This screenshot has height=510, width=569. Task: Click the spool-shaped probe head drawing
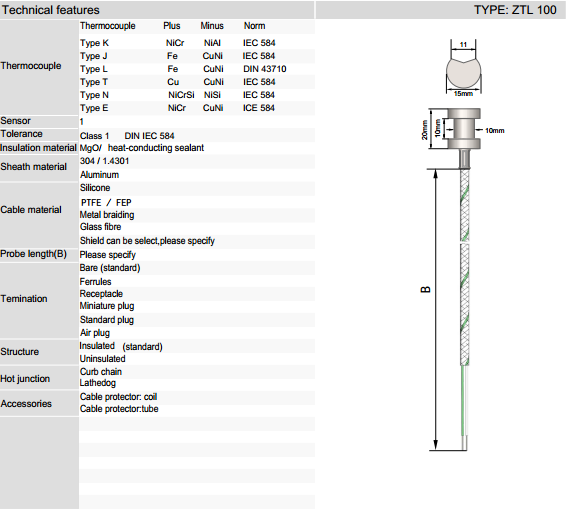coord(464,128)
